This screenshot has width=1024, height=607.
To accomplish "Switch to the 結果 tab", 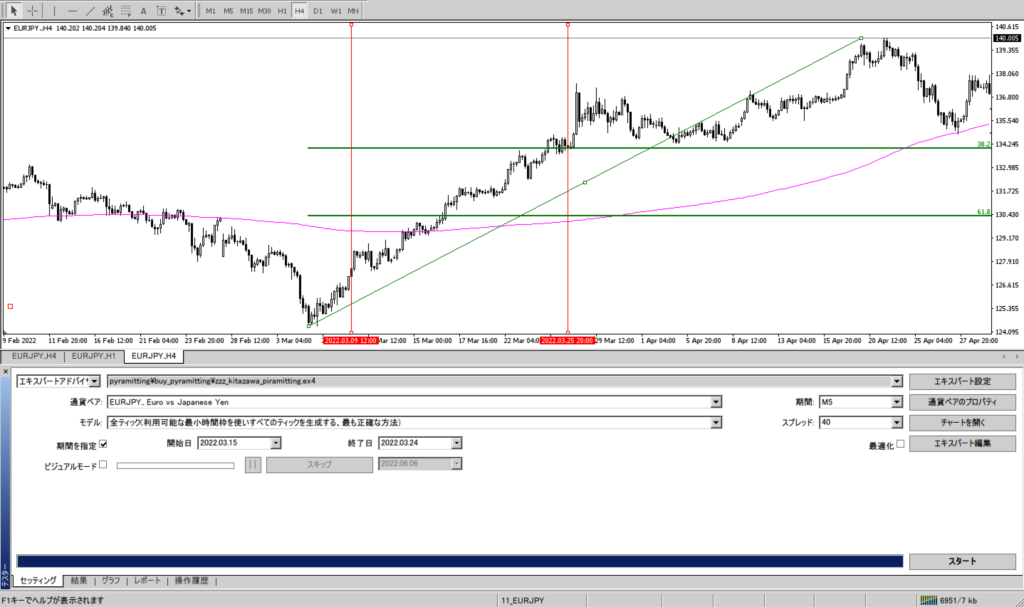I will click(79, 580).
